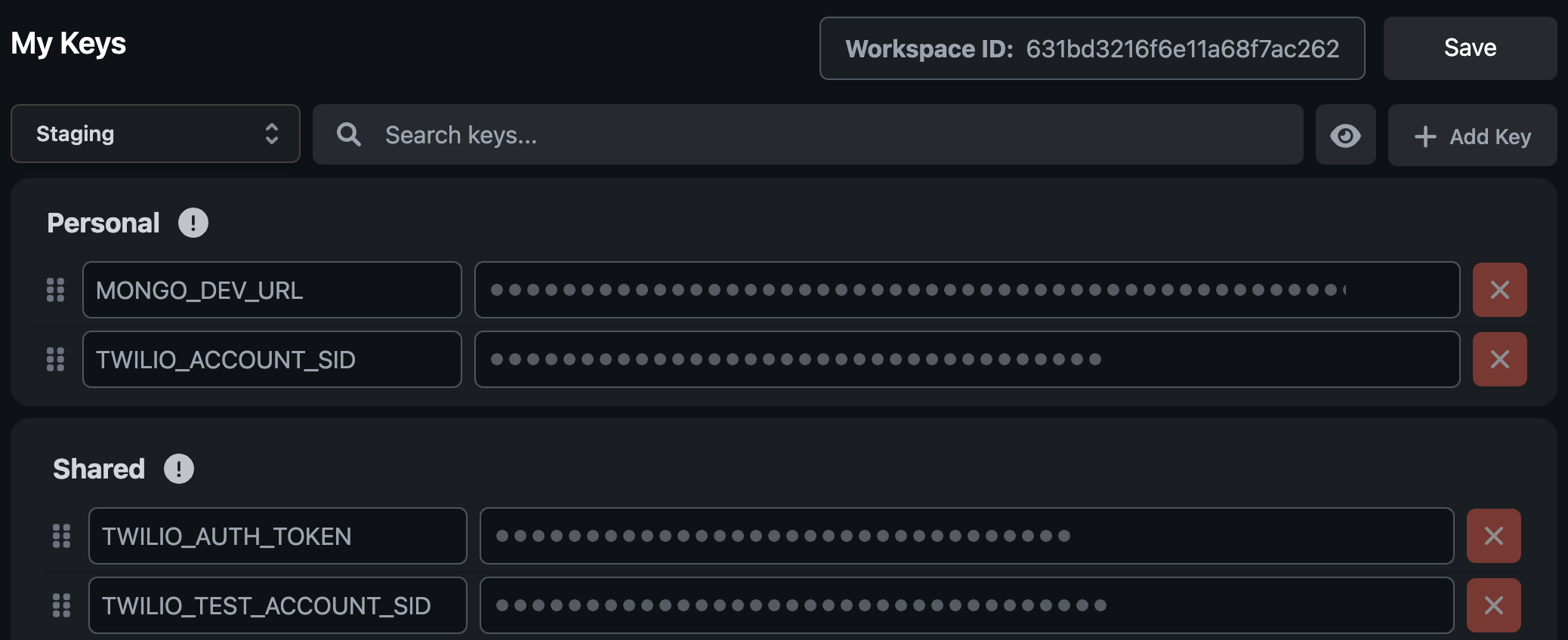The height and width of the screenshot is (640, 1568).
Task: Remove the TWILIO_TEST_ACCOUNT_SID key
Action: point(1493,605)
